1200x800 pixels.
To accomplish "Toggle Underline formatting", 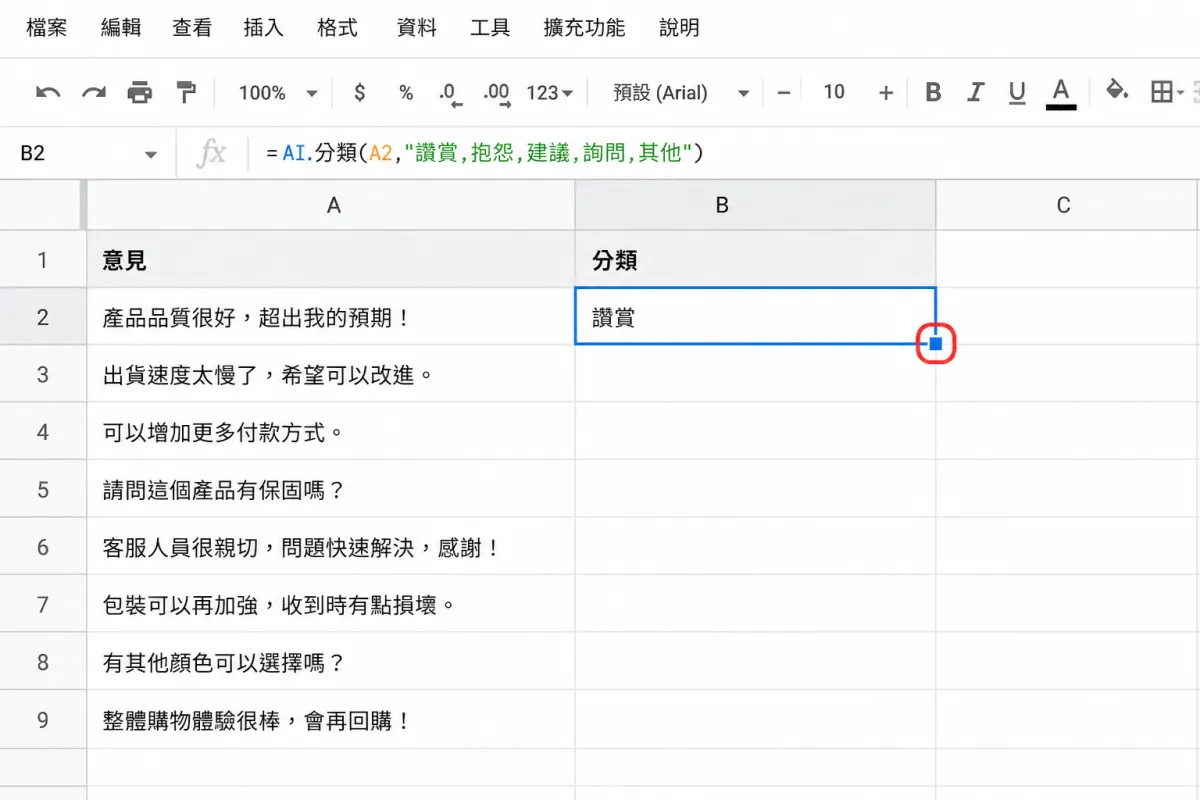I will [x=1017, y=94].
